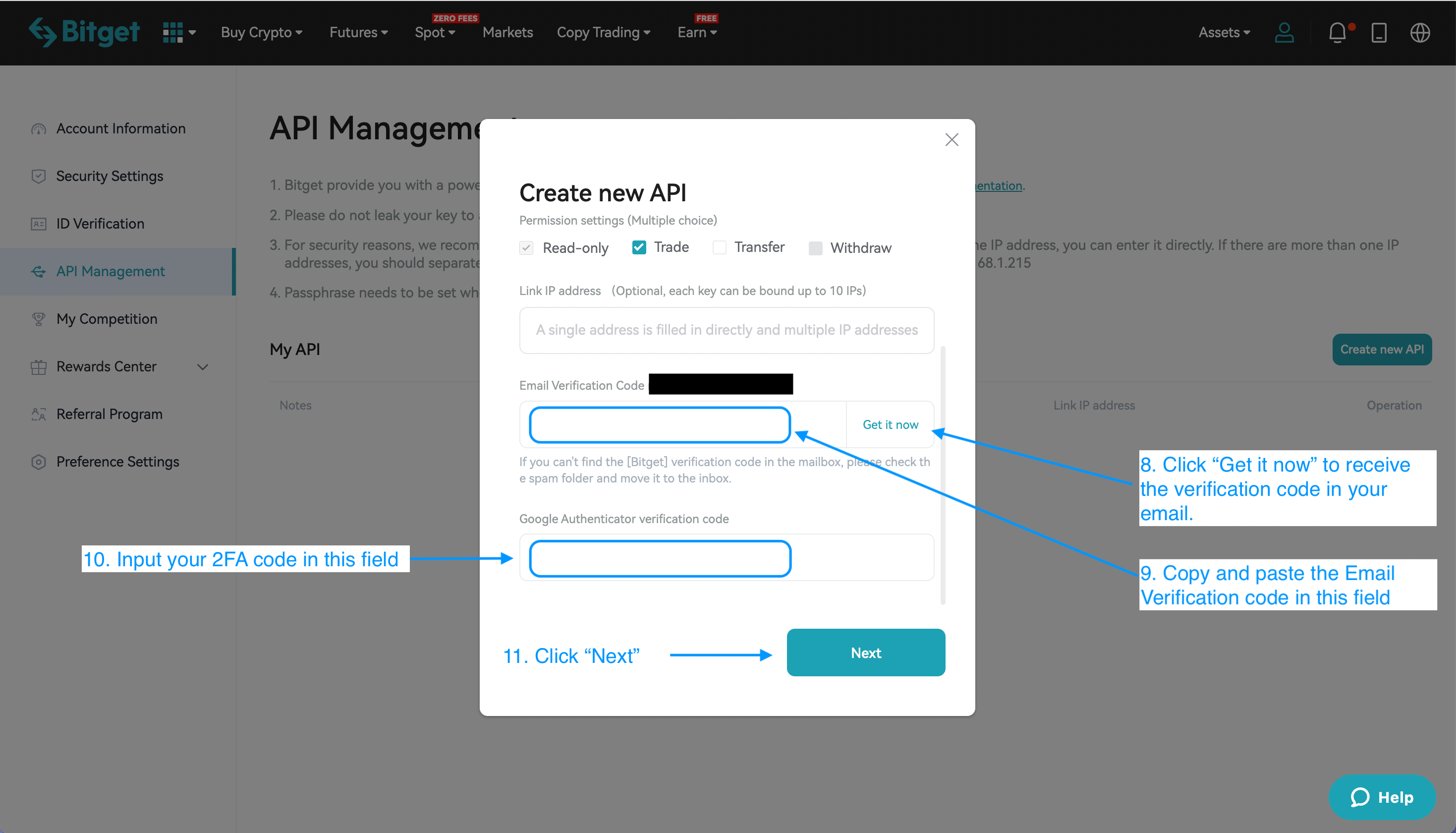Open the user profile icon
The height and width of the screenshot is (833, 1456).
click(1284, 33)
